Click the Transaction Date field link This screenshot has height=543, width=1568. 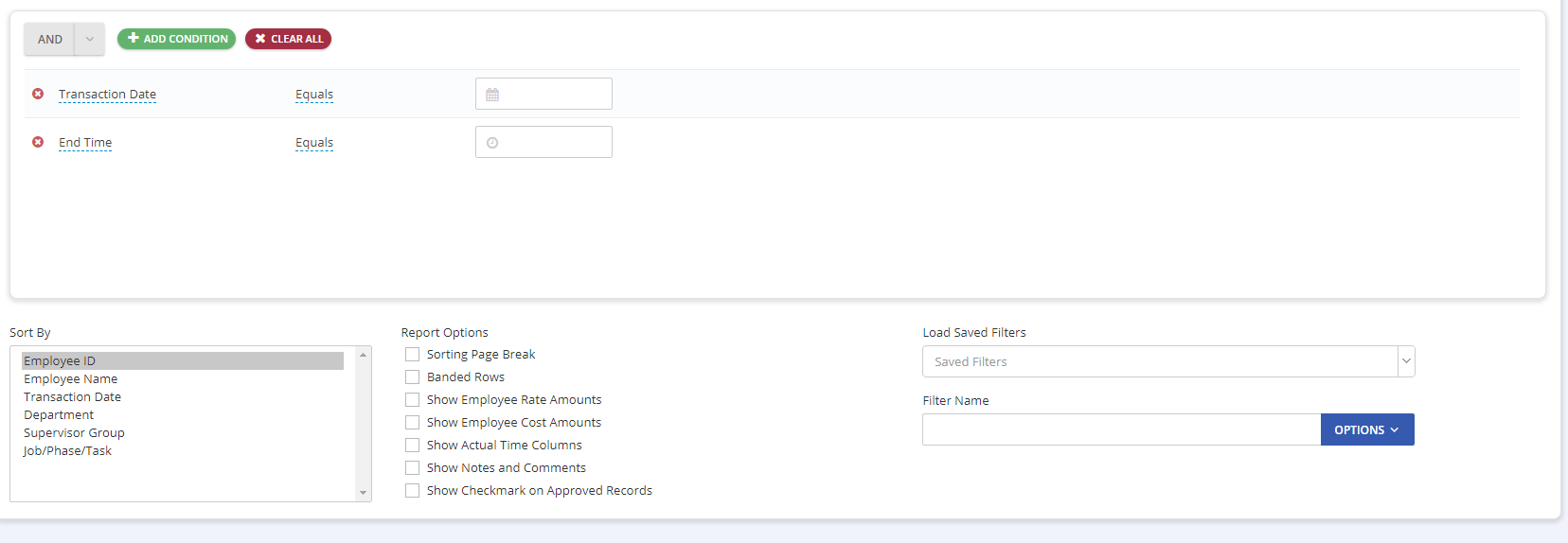[107, 95]
